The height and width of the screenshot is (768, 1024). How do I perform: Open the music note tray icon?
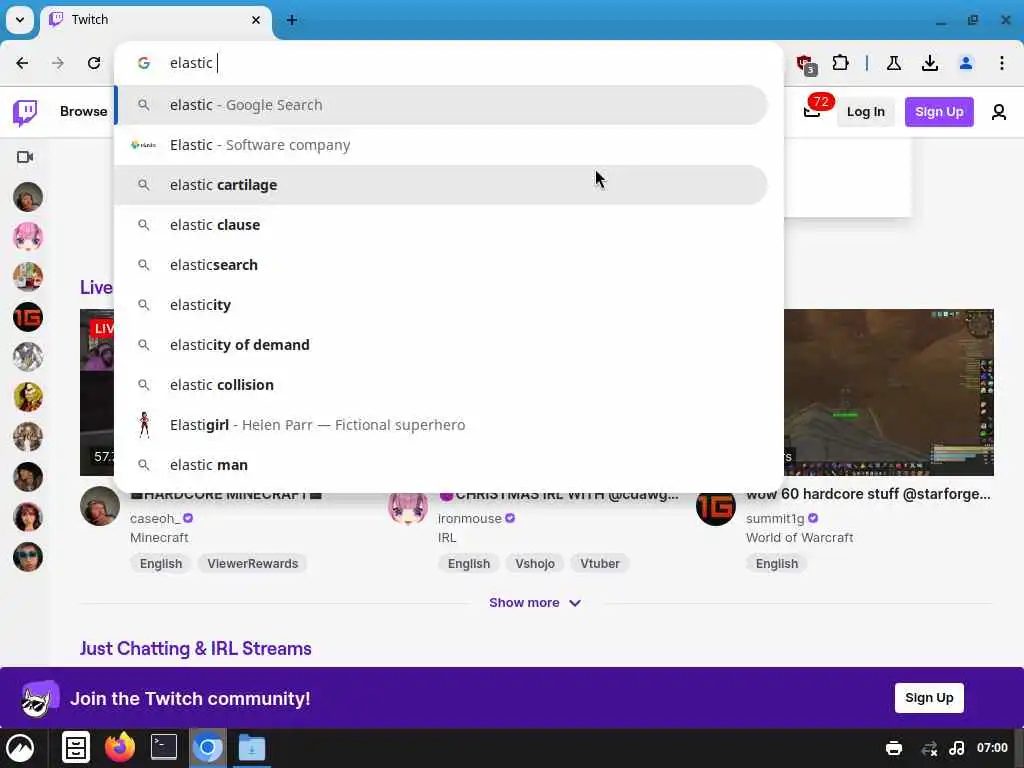[957, 748]
